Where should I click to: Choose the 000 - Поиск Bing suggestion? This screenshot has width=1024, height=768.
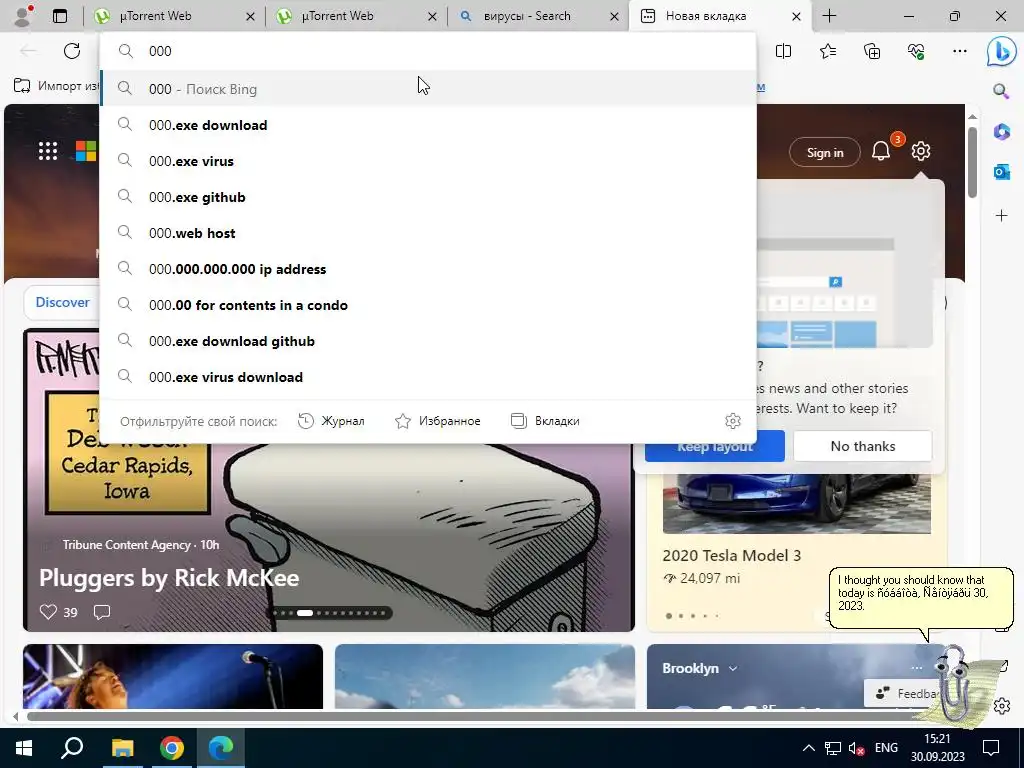[x=428, y=89]
